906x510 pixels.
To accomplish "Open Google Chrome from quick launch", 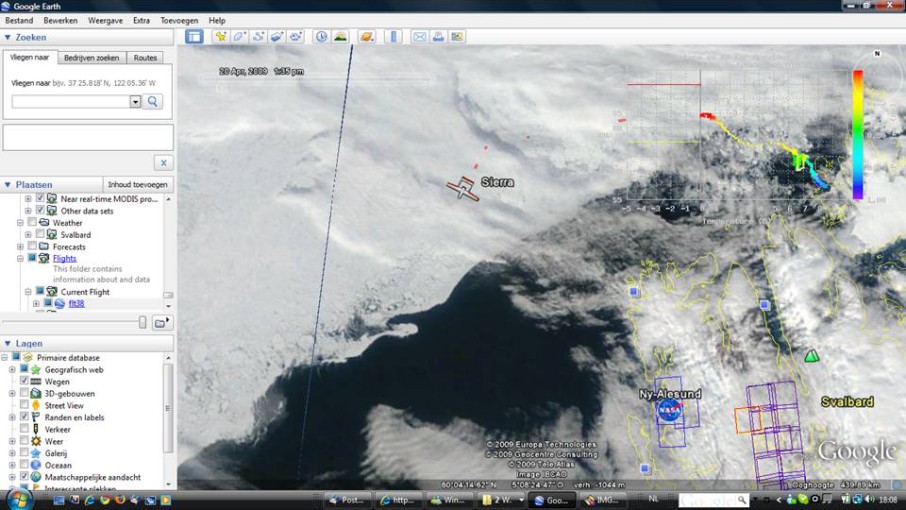I will click(x=105, y=500).
